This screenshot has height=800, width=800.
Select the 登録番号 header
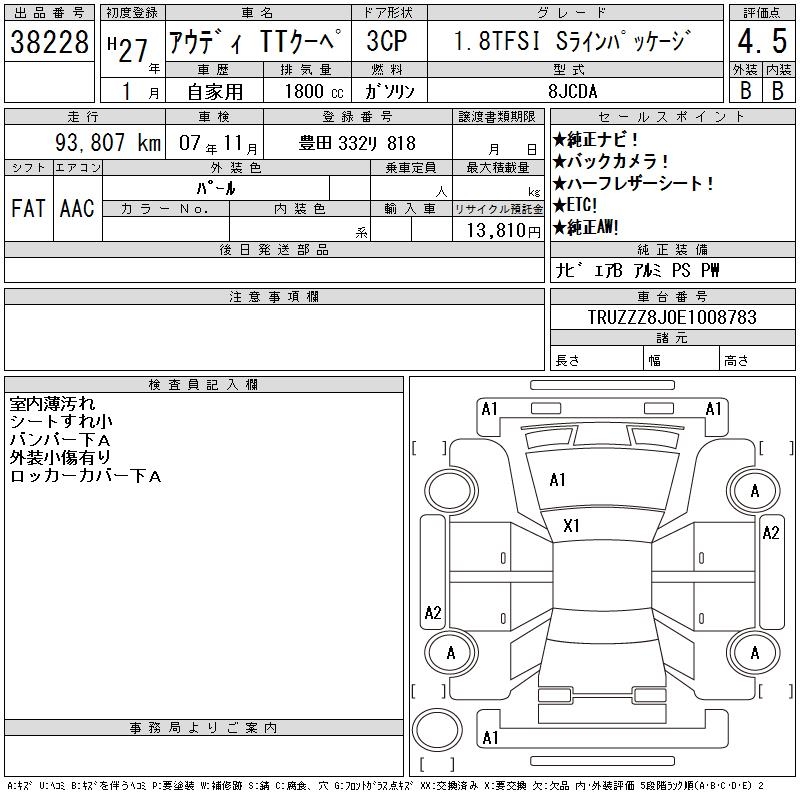[x=357, y=117]
